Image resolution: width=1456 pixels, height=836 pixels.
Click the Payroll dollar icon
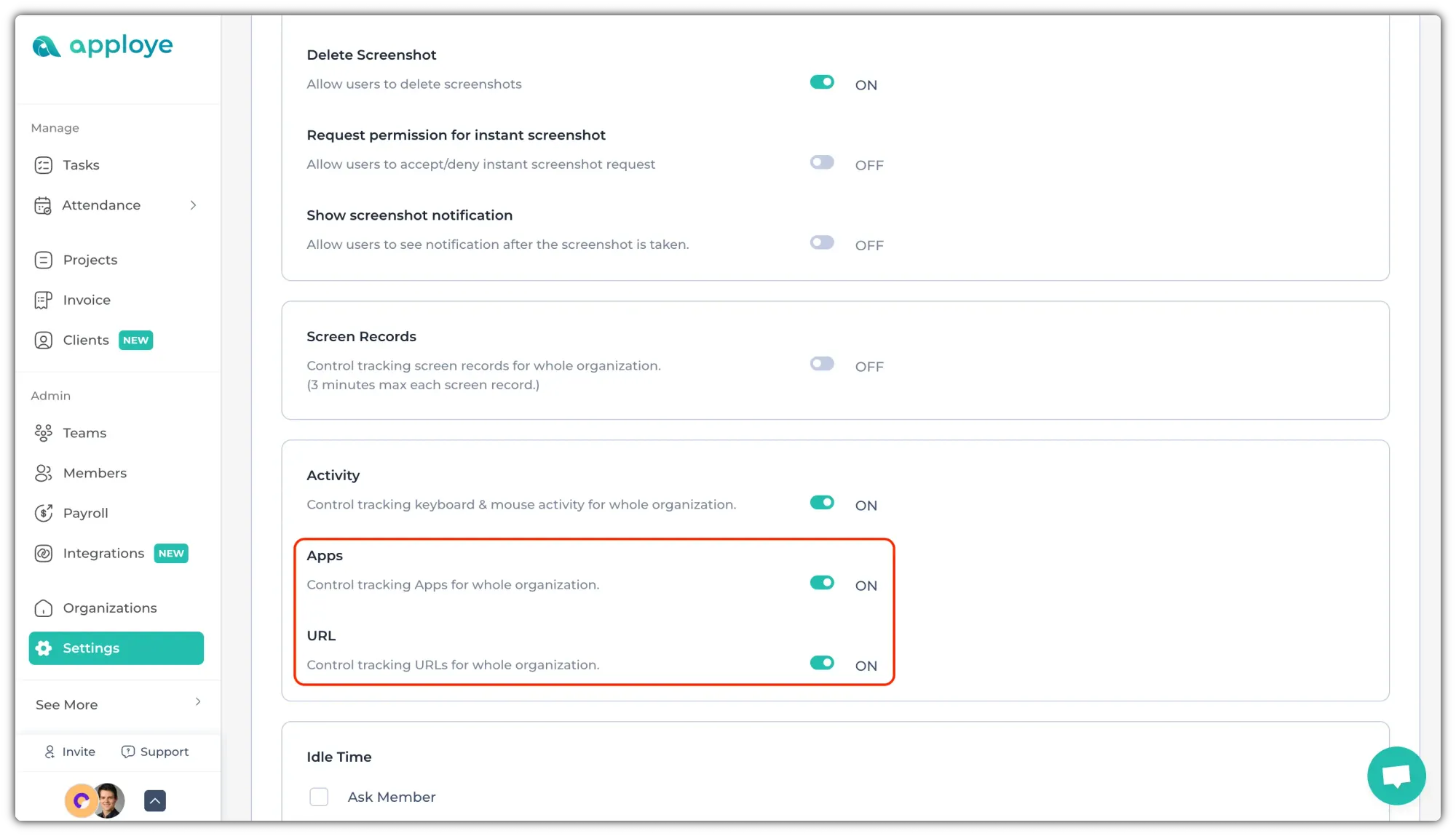[x=44, y=513]
